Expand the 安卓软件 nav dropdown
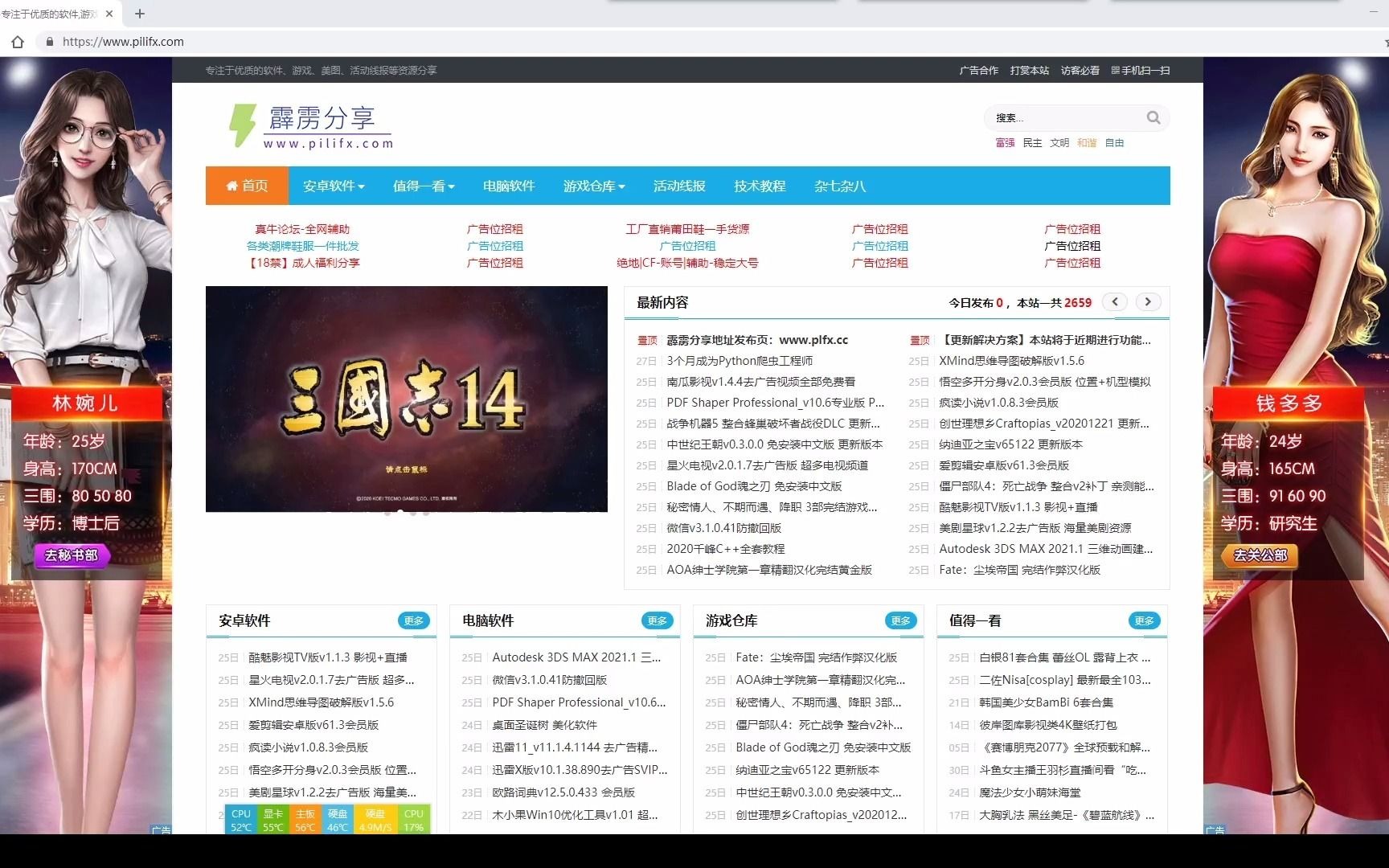The height and width of the screenshot is (868, 1389). click(x=334, y=186)
